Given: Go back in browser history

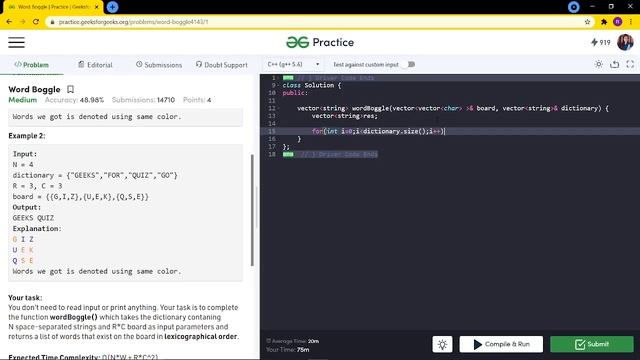Looking at the screenshot, I should click(9, 22).
